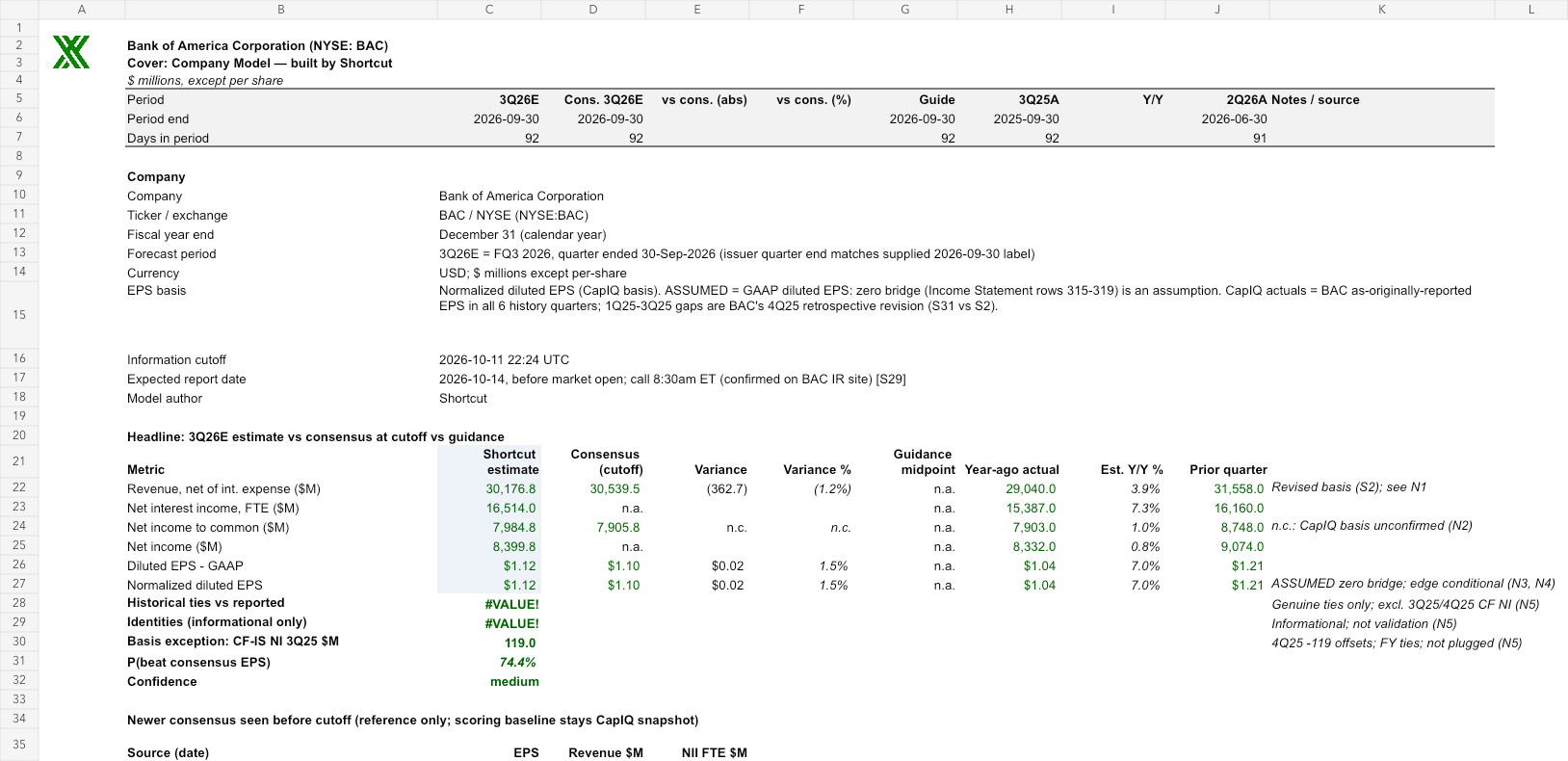Viewport: 1568px width, 761px height.
Task: Click the 'EPS basis' label cell
Action: [157, 291]
